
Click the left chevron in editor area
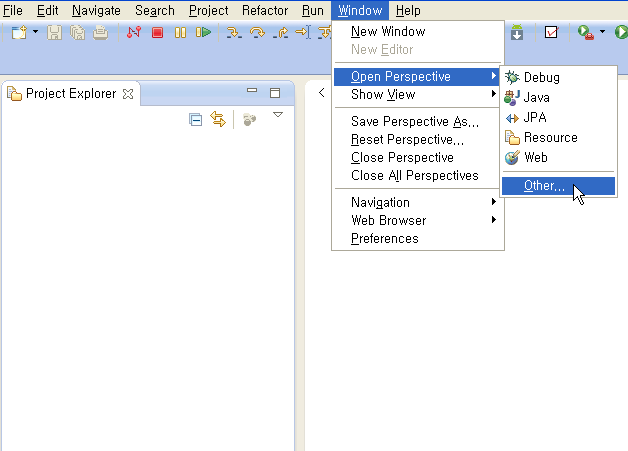(x=322, y=93)
